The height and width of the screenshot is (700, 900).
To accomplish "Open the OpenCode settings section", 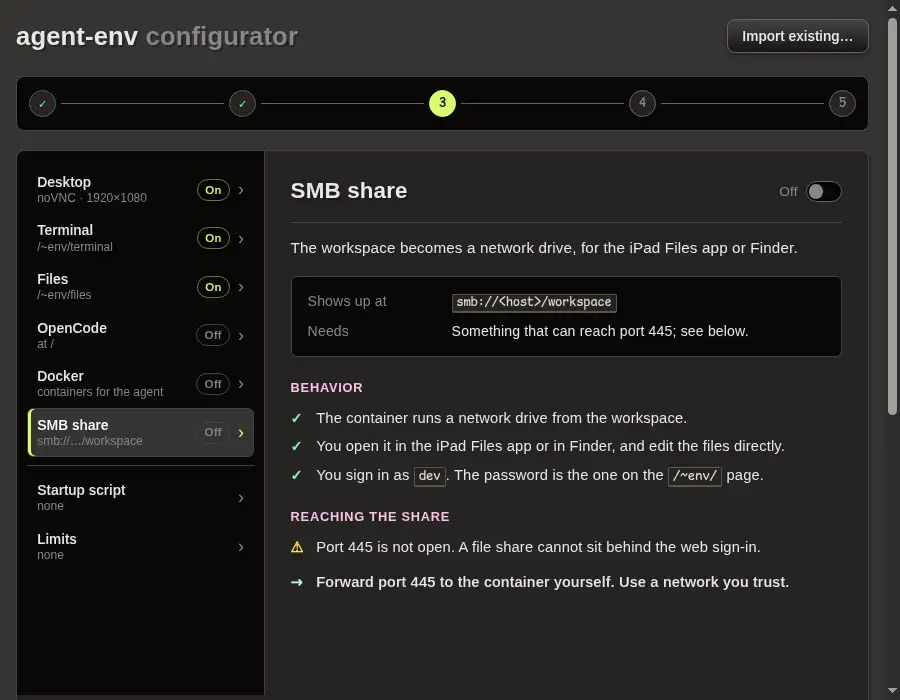I will click(x=141, y=335).
